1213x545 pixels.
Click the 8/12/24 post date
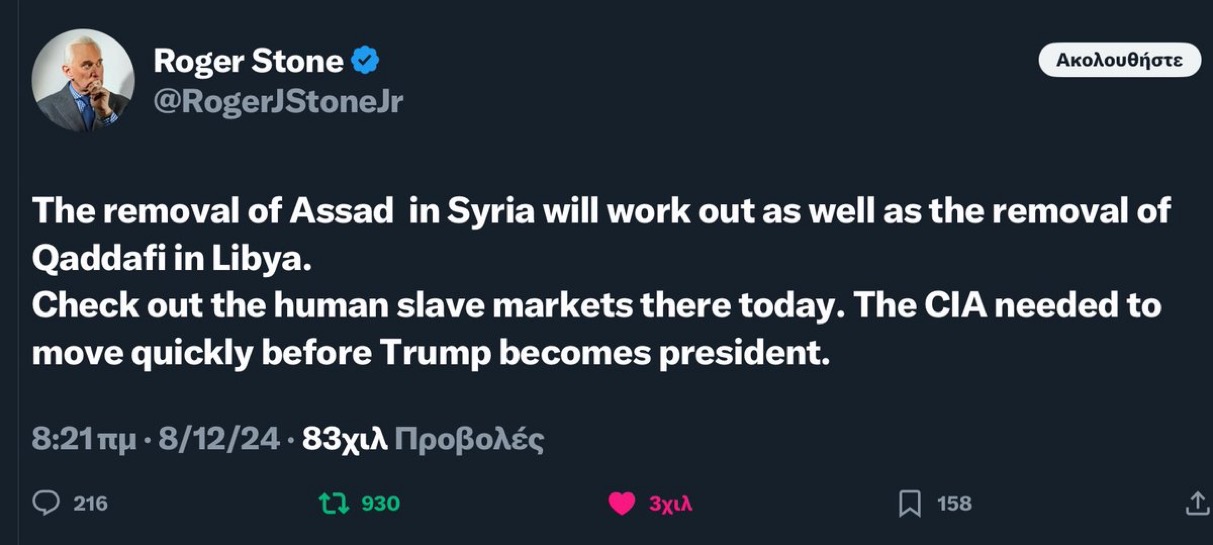pos(219,439)
